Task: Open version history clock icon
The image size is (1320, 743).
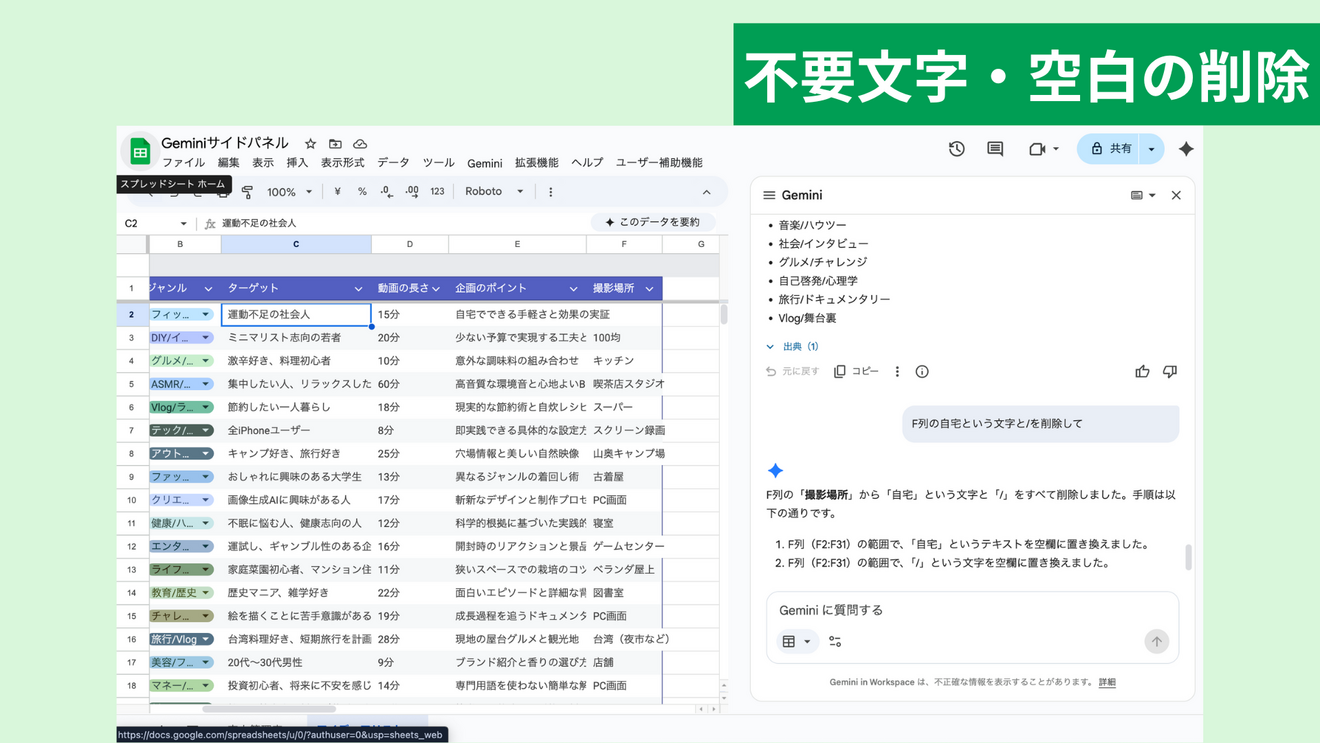Action: coord(957,149)
